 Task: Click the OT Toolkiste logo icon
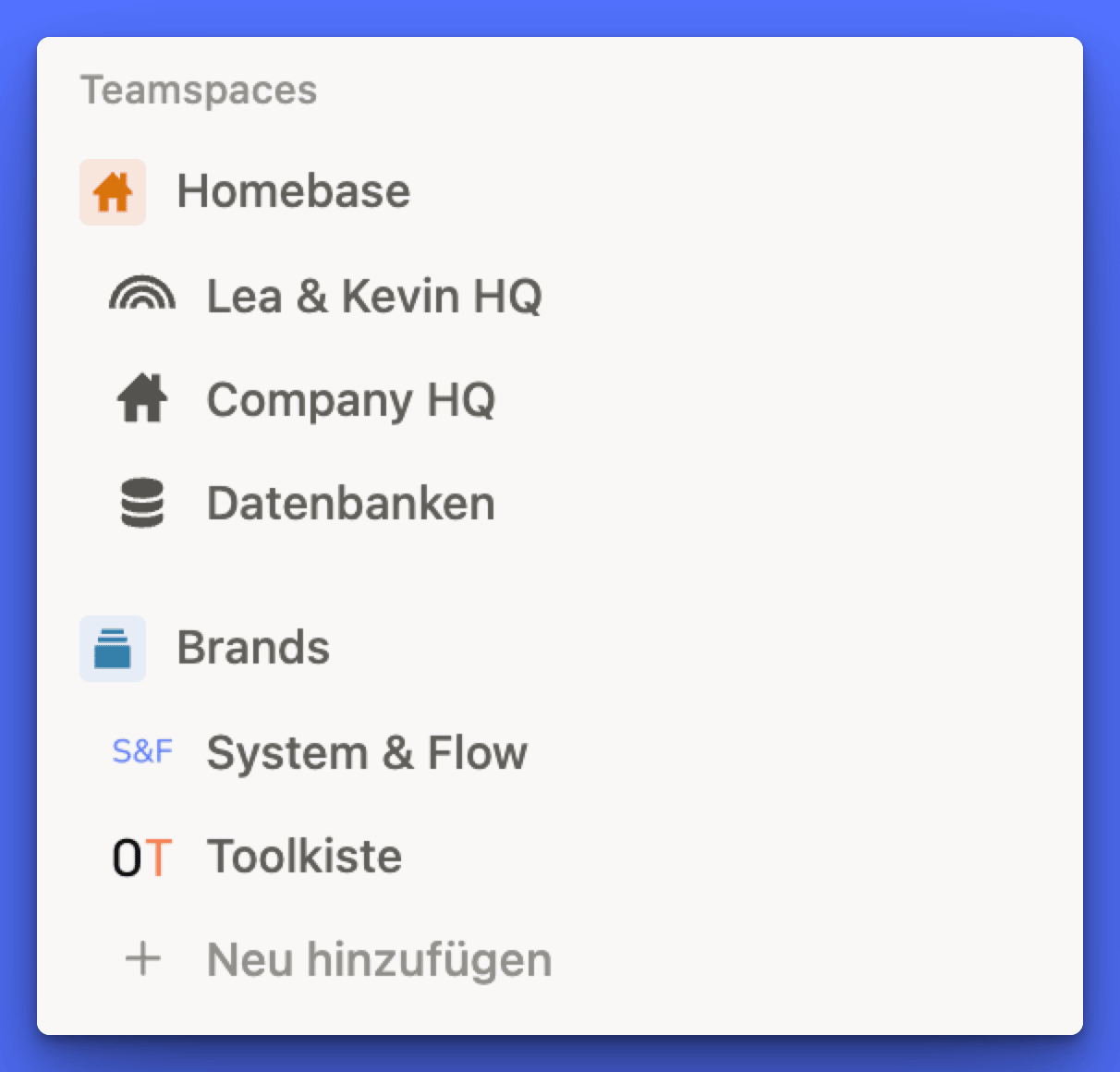142,857
